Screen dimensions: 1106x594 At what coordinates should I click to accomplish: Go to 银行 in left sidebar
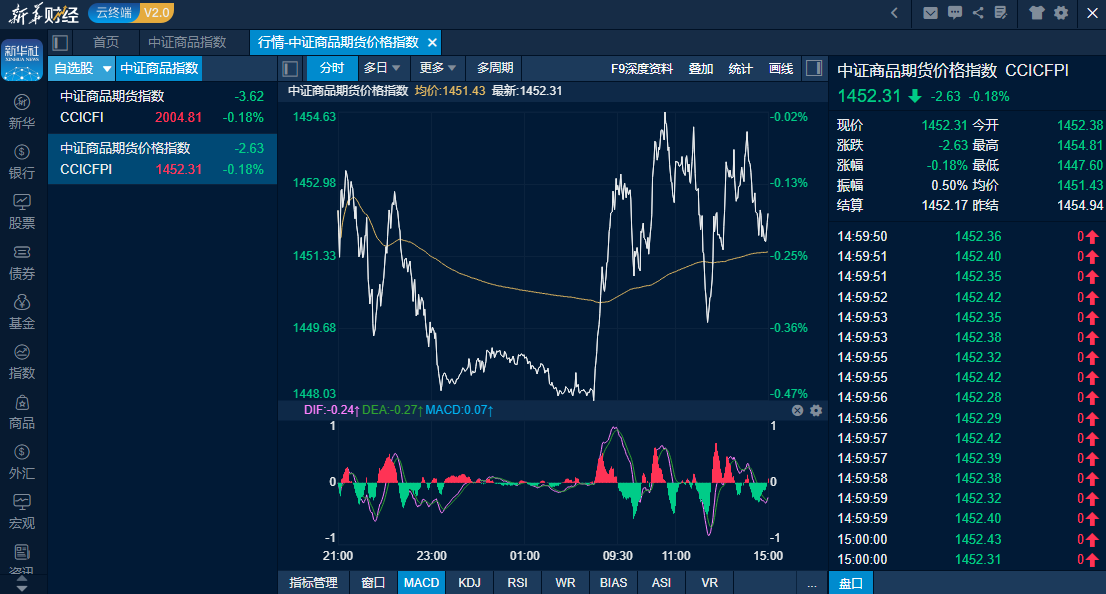click(22, 162)
